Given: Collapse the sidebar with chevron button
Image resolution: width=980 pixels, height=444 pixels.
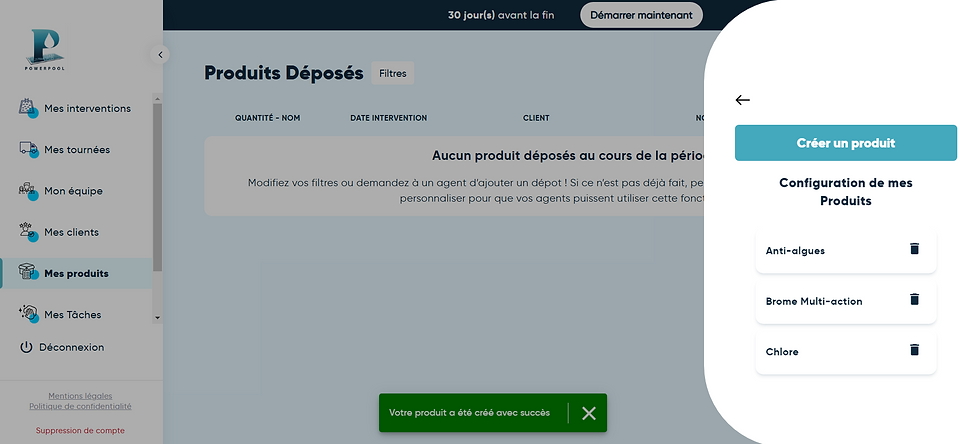Looking at the screenshot, I should pyautogui.click(x=160, y=54).
